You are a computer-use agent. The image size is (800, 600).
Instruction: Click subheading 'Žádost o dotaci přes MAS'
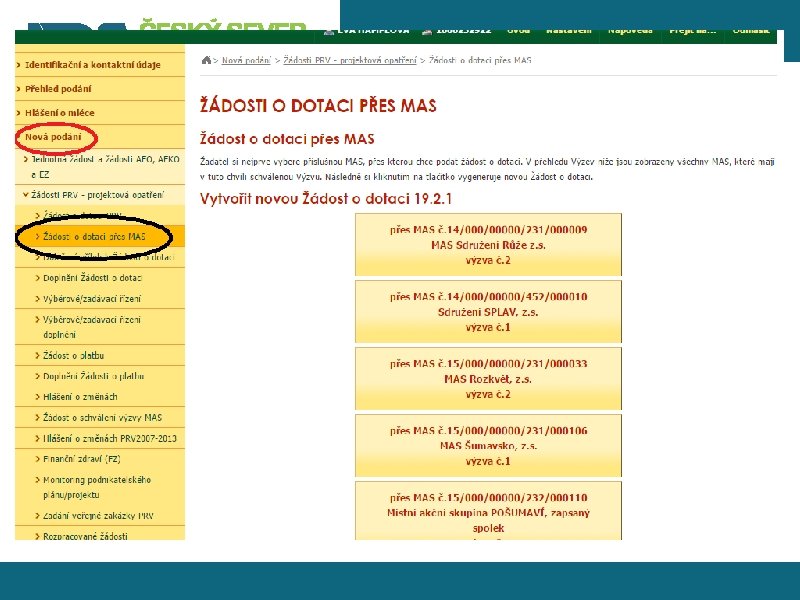click(x=287, y=139)
